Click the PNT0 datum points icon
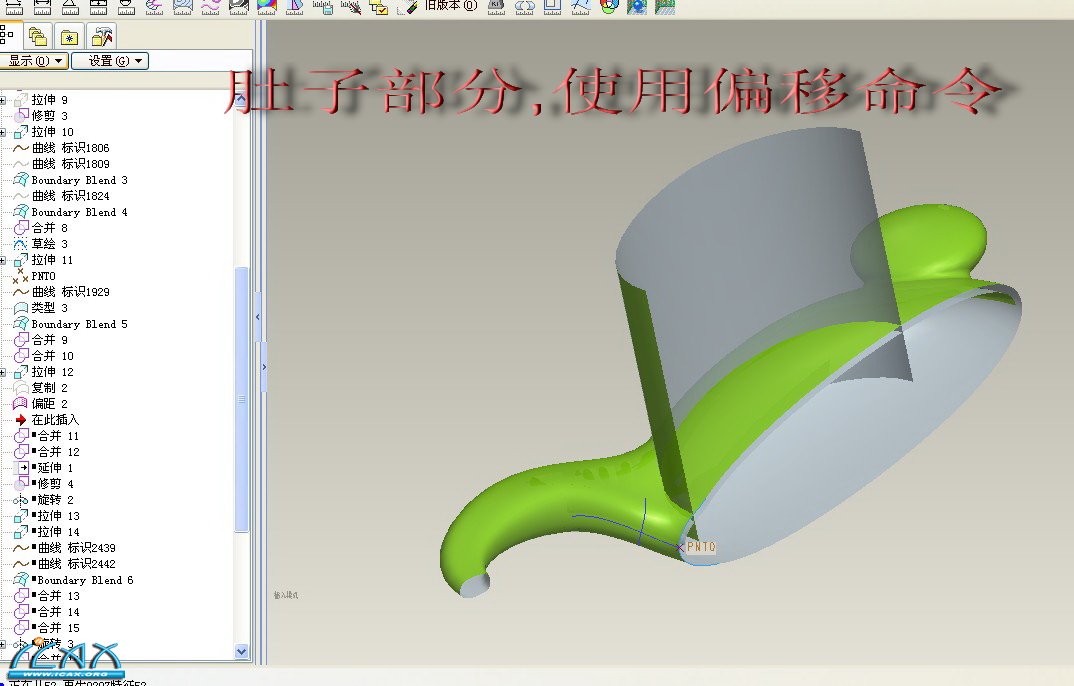This screenshot has width=1074, height=686. 21,276
